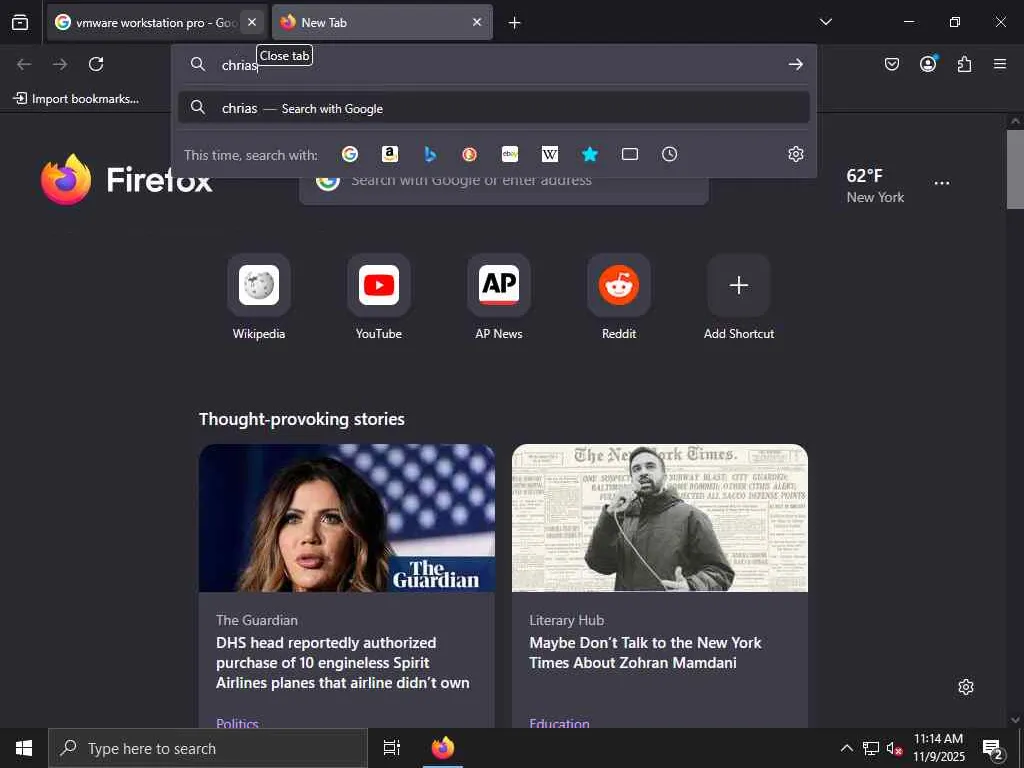Open weather widget three-dot menu

pos(942,184)
